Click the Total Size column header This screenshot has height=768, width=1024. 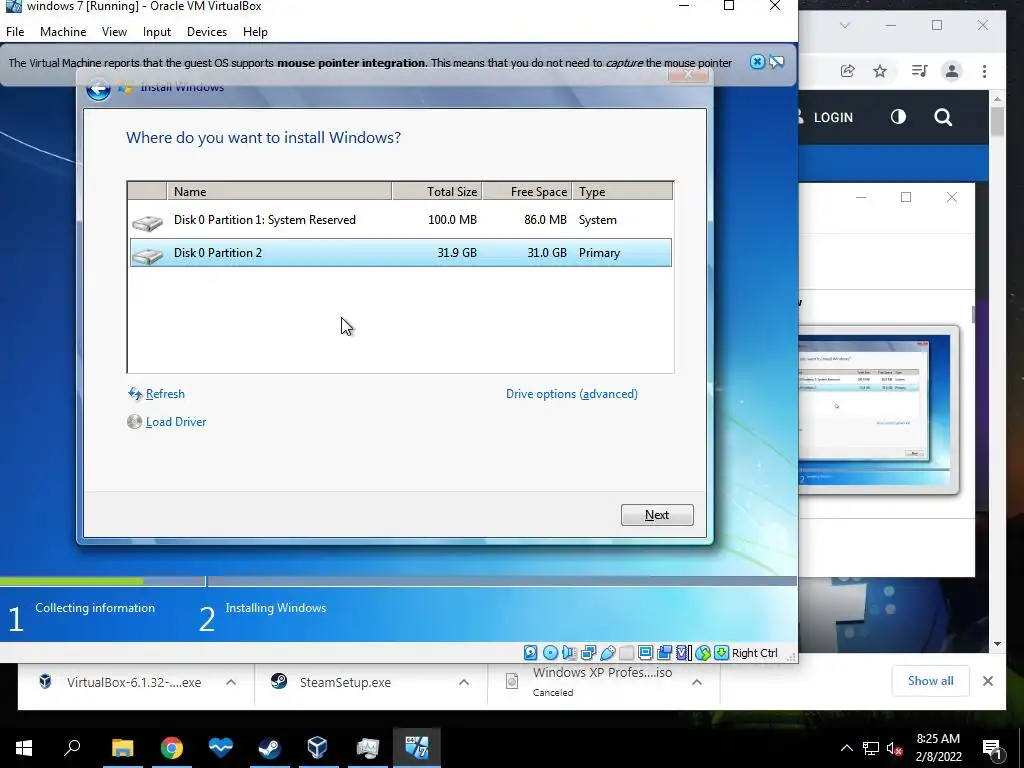[437, 191]
